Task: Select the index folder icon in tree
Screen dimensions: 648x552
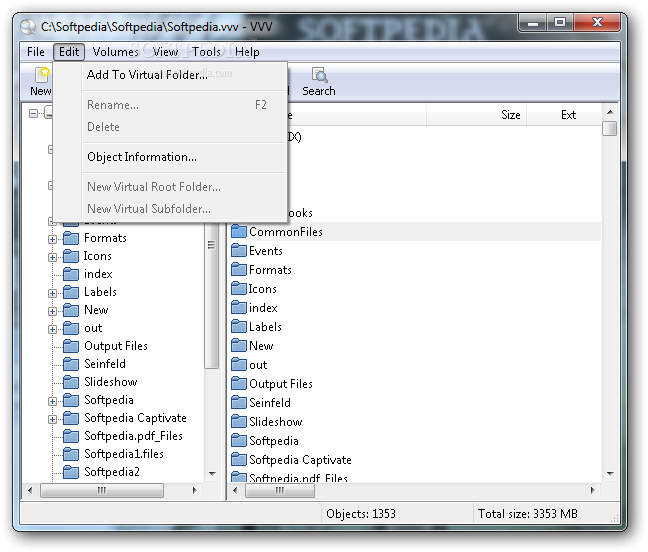Action: point(71,274)
